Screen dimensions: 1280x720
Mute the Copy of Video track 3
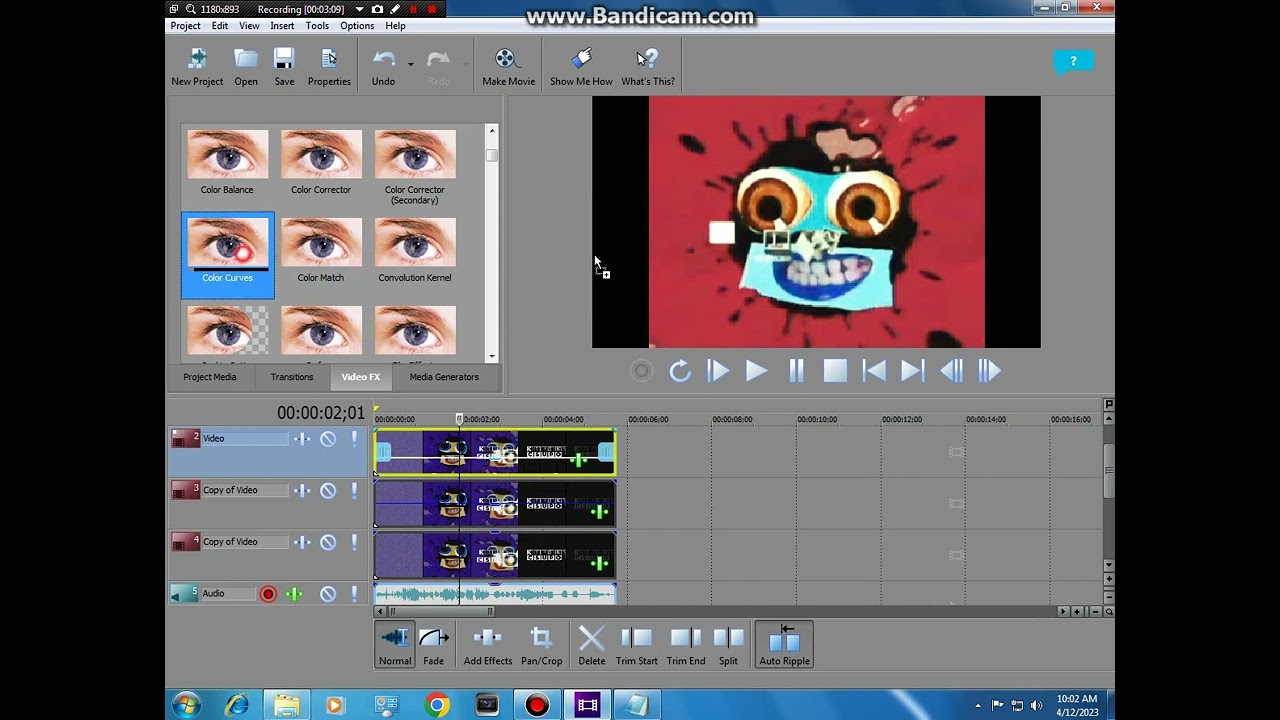pyautogui.click(x=328, y=491)
